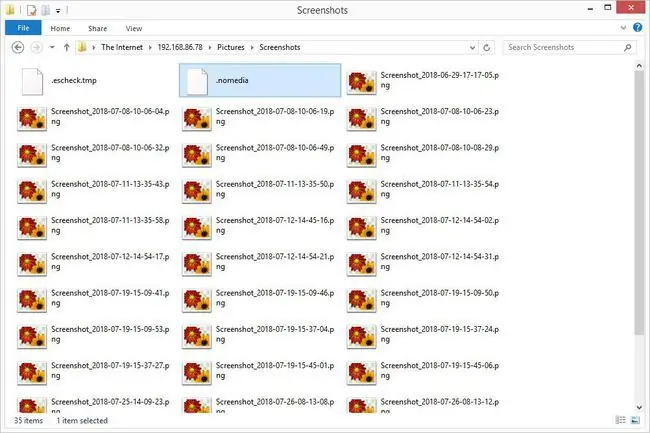Click file name Screenshot_2018-07-26-08-13-12.png
Image resolution: width=650 pixels, height=433 pixels.
coord(440,405)
